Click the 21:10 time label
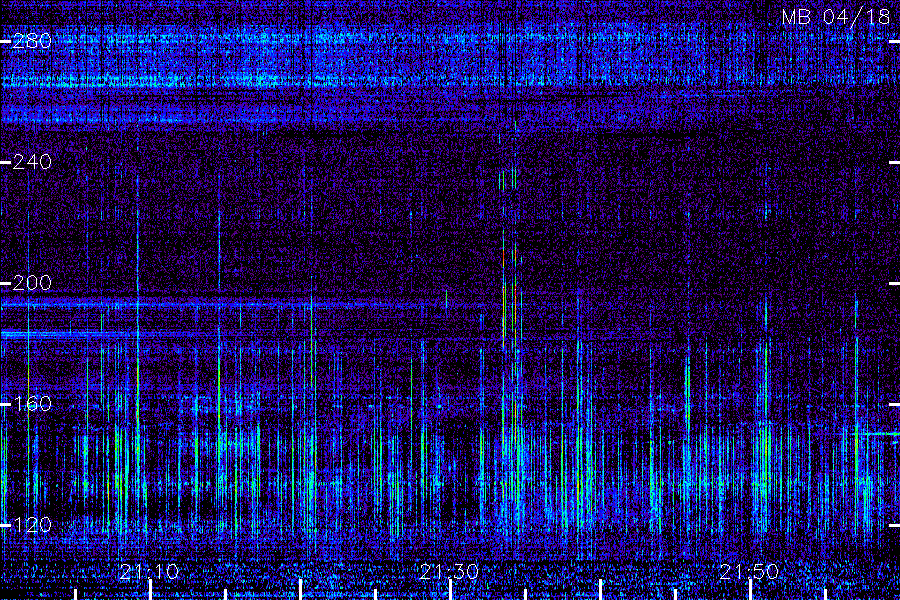The height and width of the screenshot is (600, 900). click(149, 572)
